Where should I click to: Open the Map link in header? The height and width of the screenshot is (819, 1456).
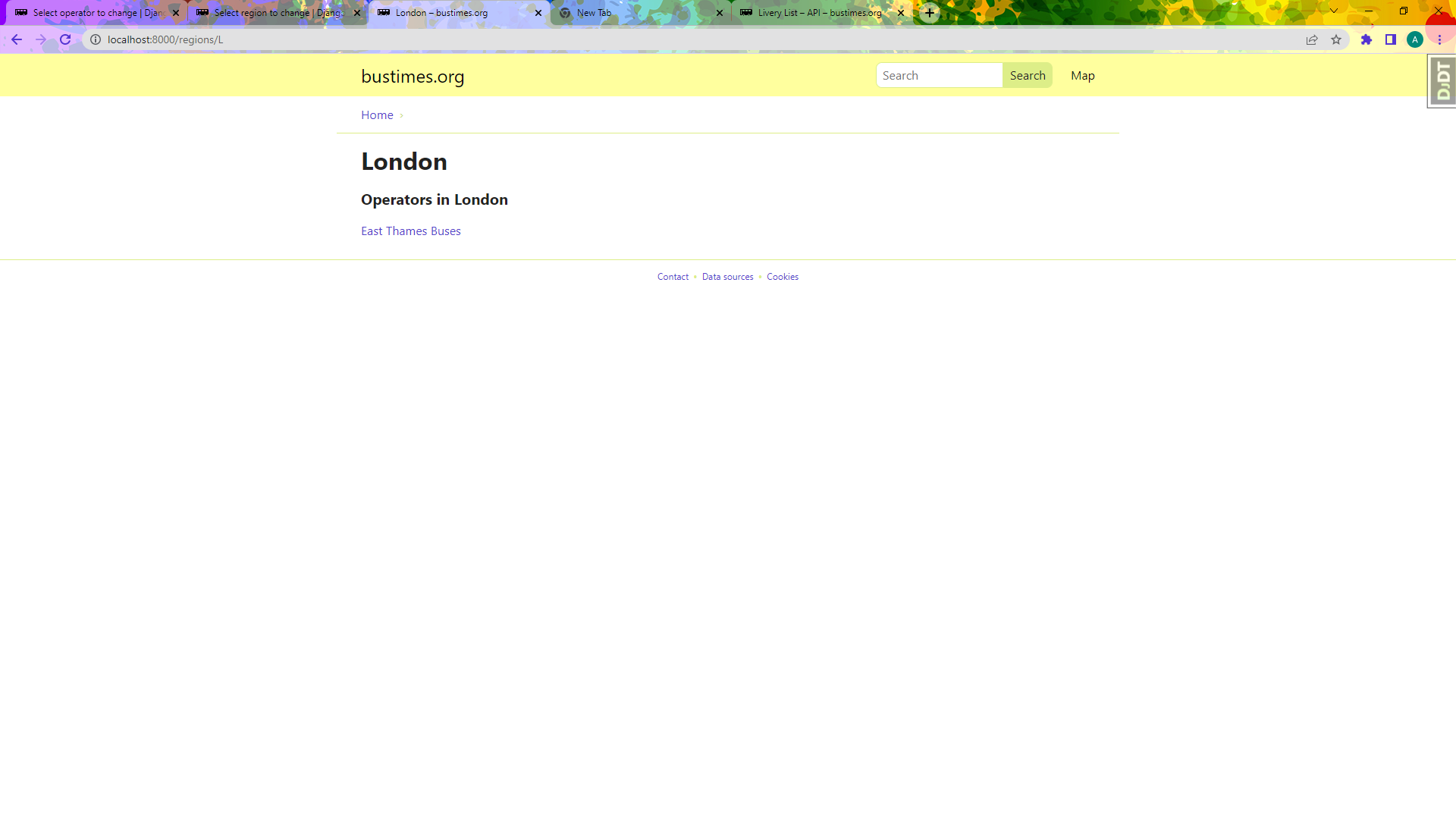(1082, 75)
